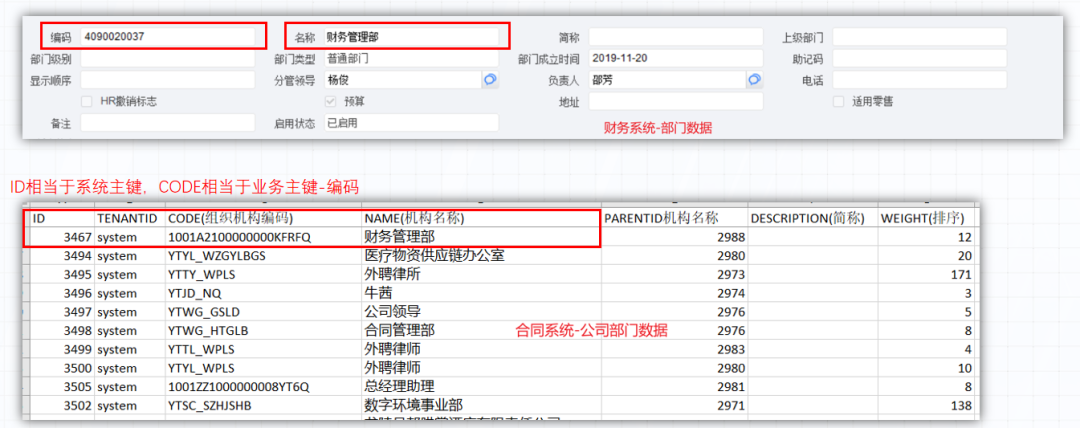Focus the 上级部门 input field
The width and height of the screenshot is (1080, 428).
(918, 37)
